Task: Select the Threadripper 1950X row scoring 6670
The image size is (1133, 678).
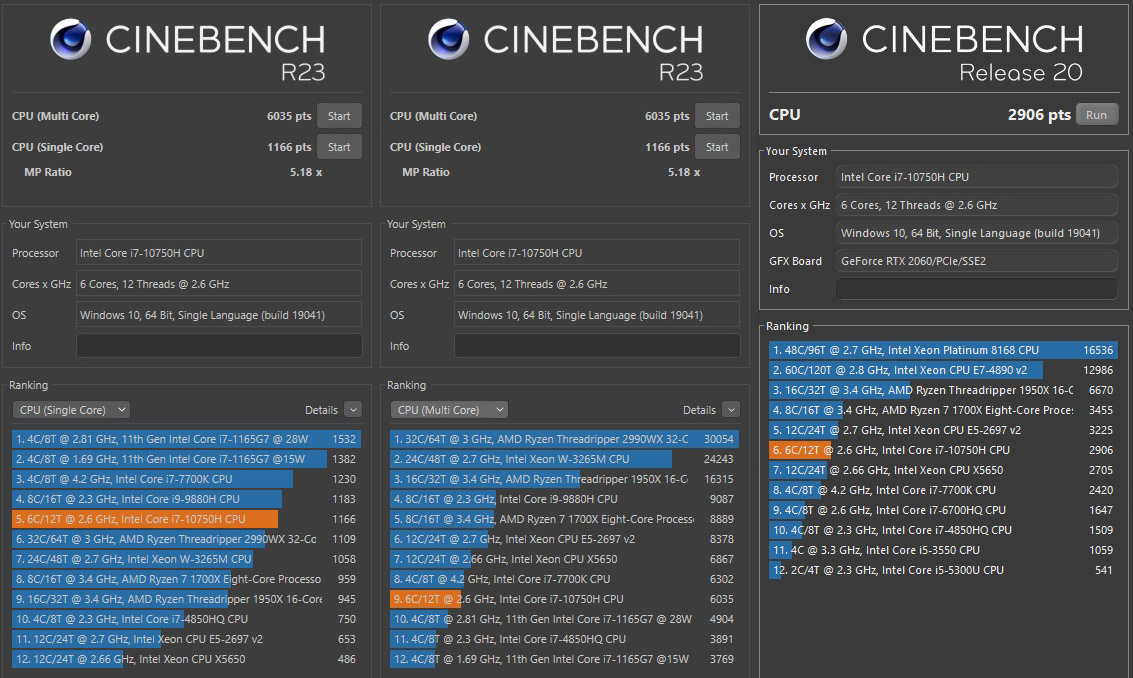Action: click(x=943, y=390)
